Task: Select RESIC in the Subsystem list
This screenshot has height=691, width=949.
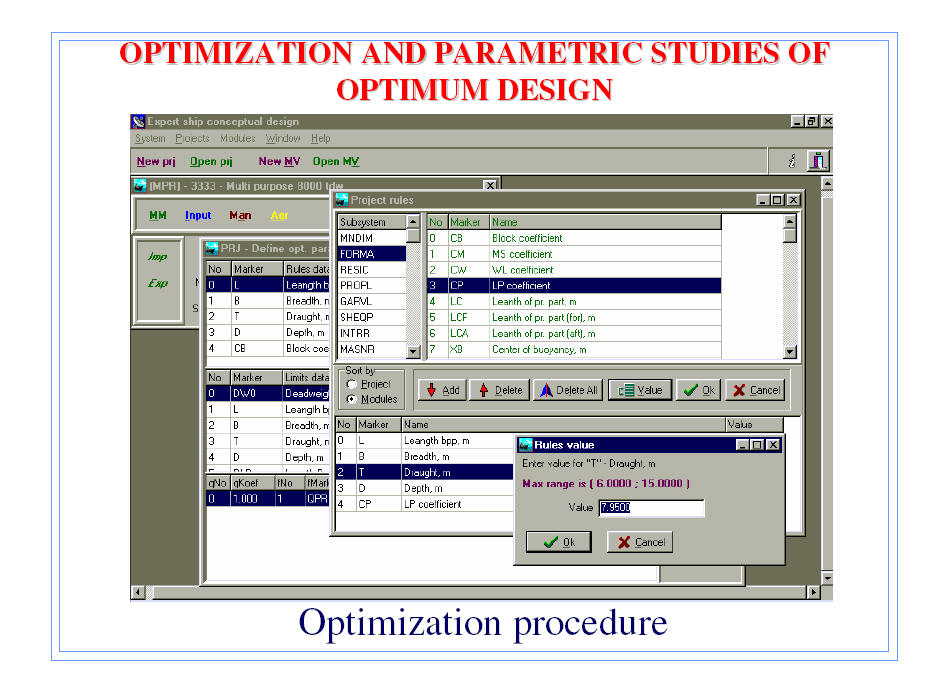Action: coord(372,270)
